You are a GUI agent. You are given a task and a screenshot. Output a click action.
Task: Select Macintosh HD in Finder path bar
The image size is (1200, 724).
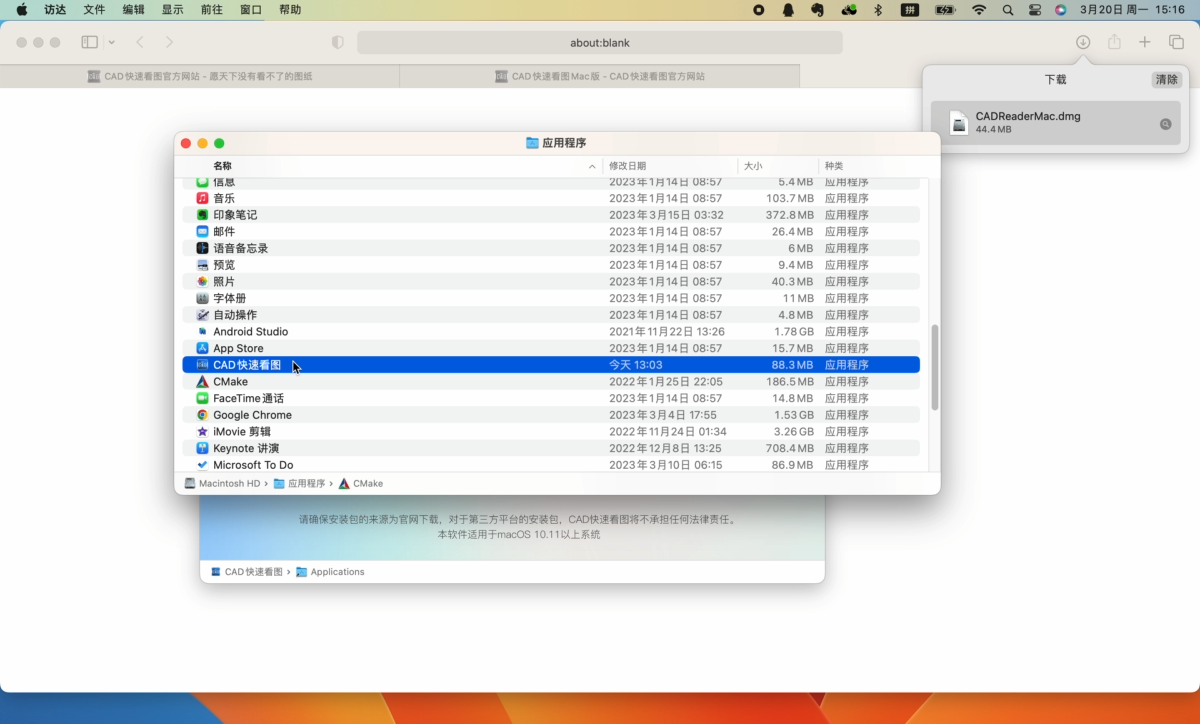pos(223,484)
